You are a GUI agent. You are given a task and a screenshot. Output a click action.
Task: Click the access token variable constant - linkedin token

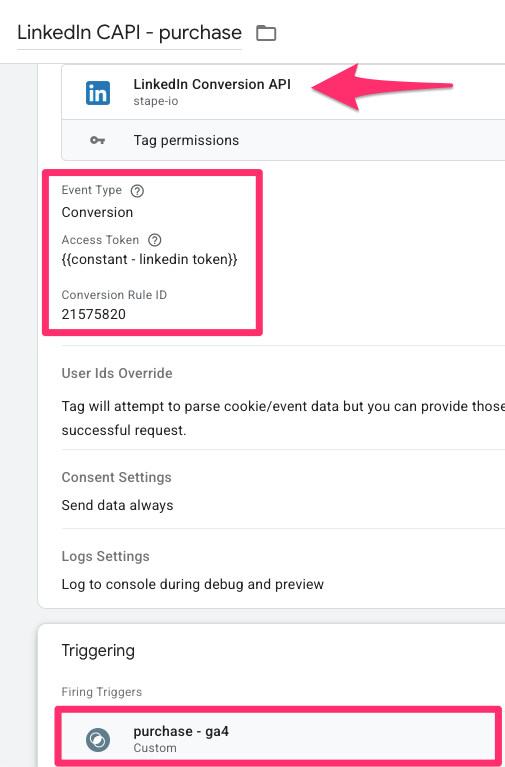point(149,259)
